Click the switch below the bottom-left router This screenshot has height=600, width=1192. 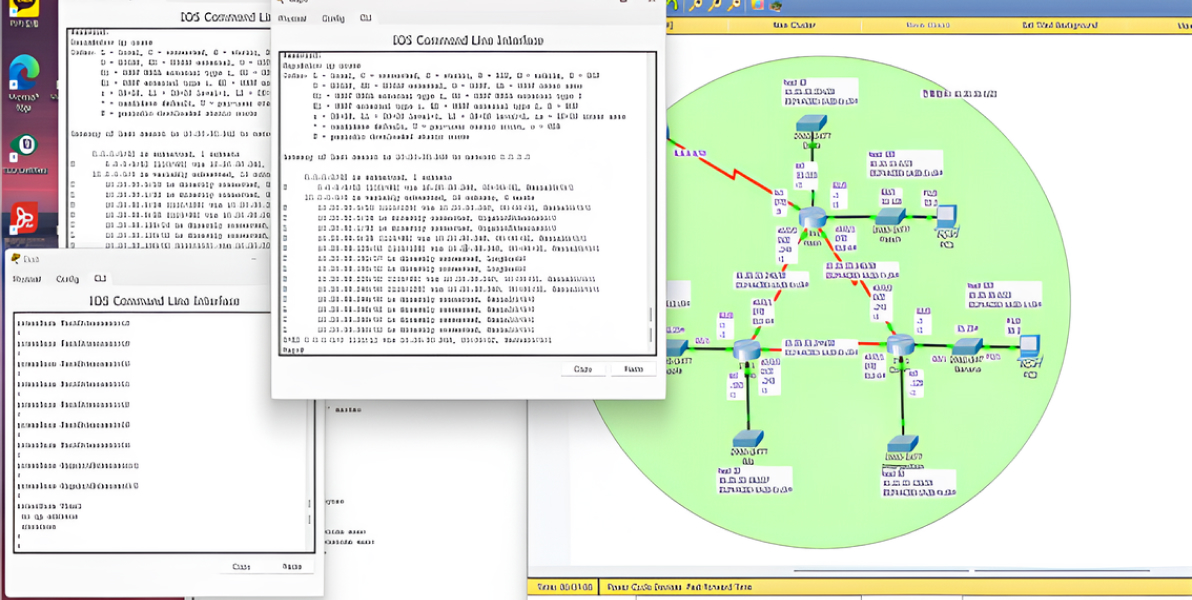[747, 439]
